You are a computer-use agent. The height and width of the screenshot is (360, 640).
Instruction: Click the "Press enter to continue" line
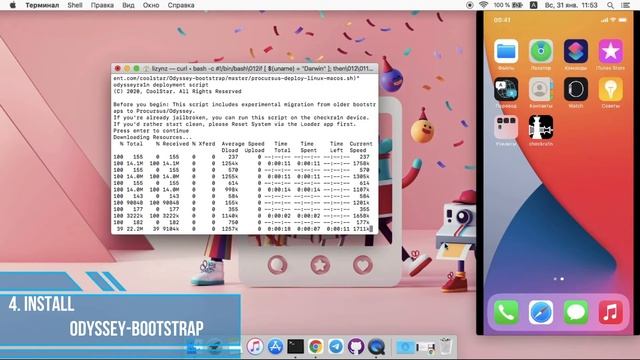tap(151, 131)
